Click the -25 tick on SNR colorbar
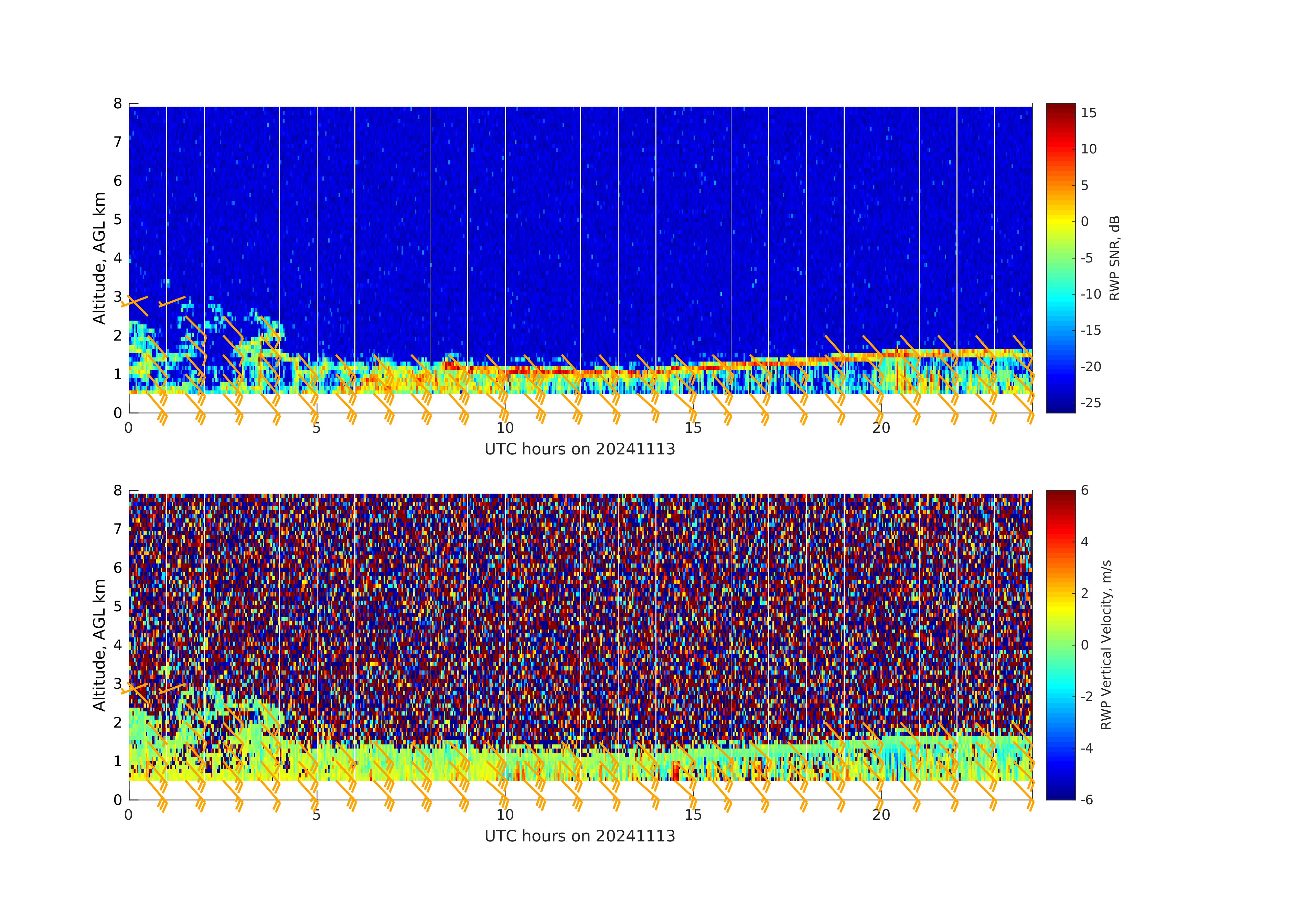Image resolution: width=1316 pixels, height=903 pixels. (1091, 403)
